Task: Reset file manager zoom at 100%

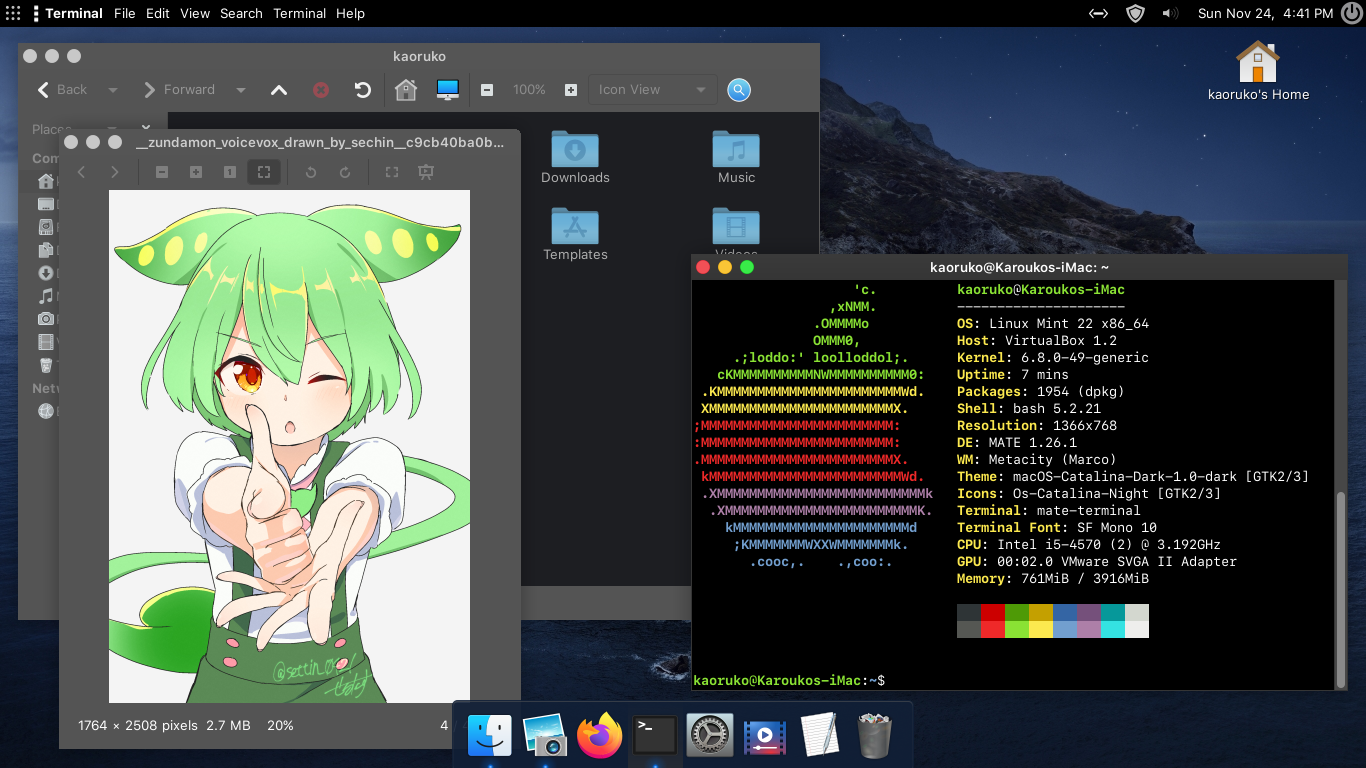Action: pyautogui.click(x=529, y=90)
